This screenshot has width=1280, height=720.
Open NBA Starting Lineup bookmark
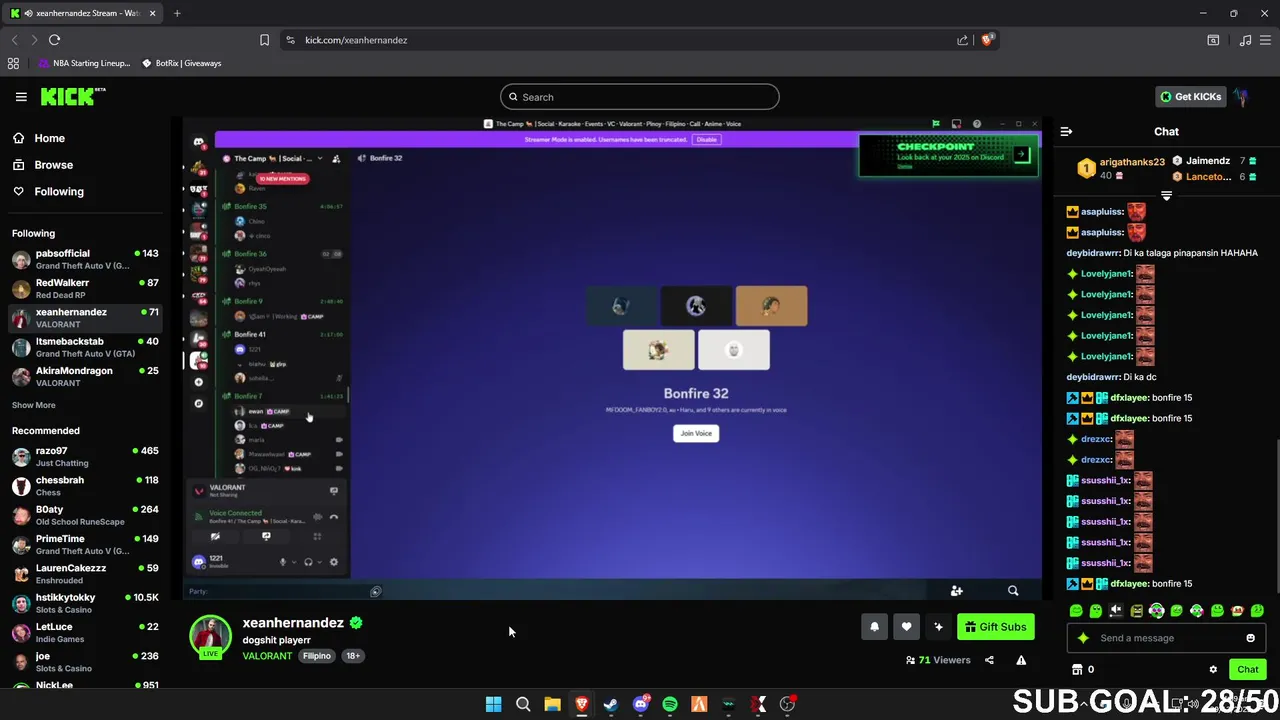click(84, 63)
